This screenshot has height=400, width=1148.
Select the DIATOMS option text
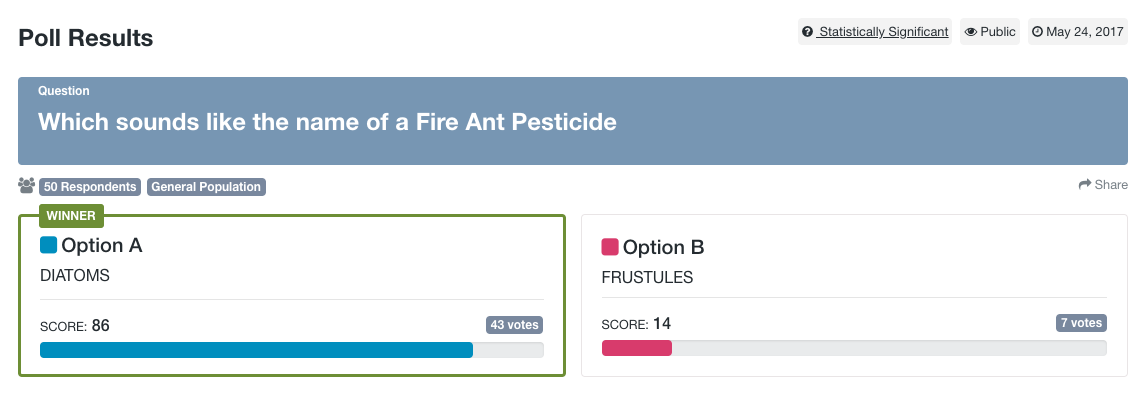pos(74,275)
